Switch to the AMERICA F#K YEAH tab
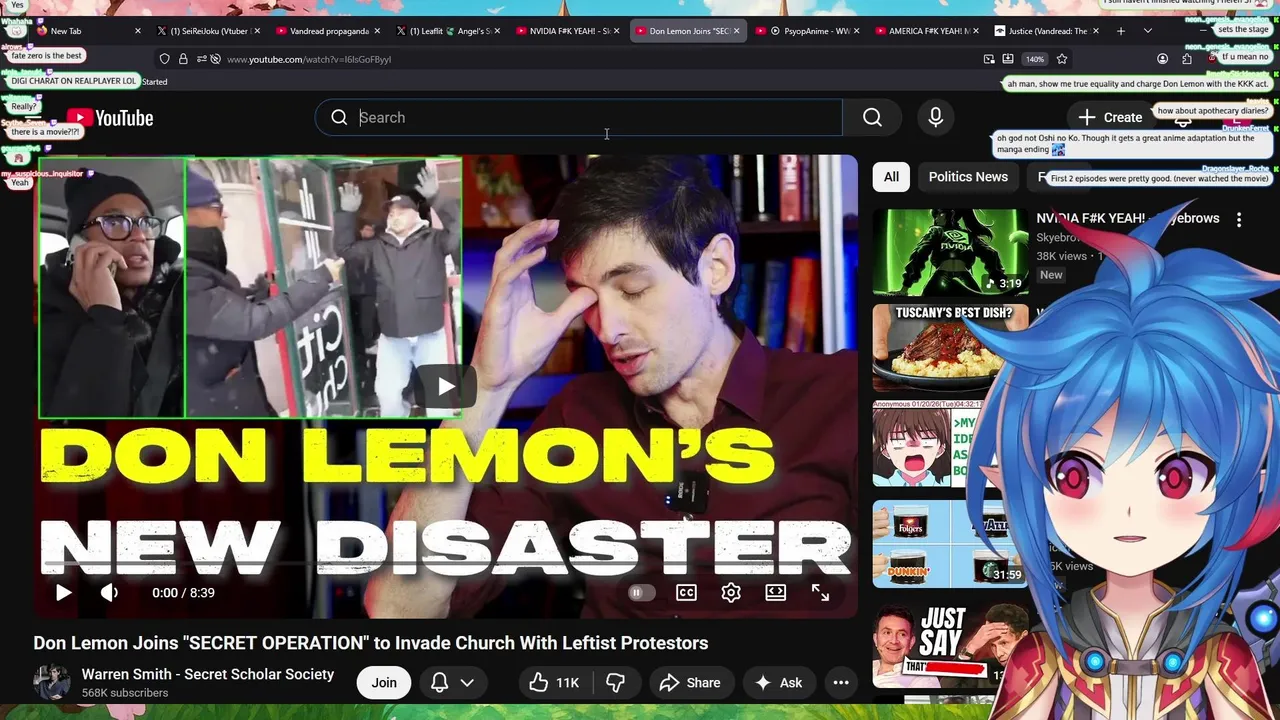The image size is (1280, 720). 928,31
